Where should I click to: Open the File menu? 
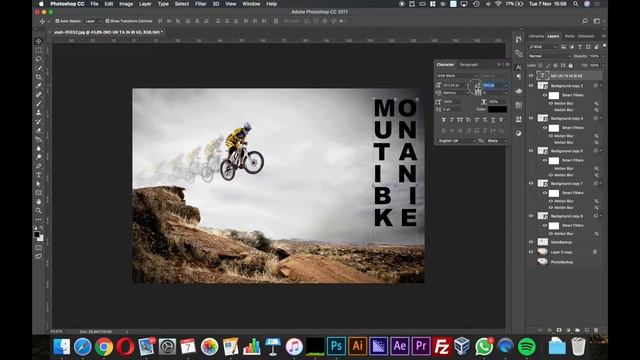[x=94, y=4]
